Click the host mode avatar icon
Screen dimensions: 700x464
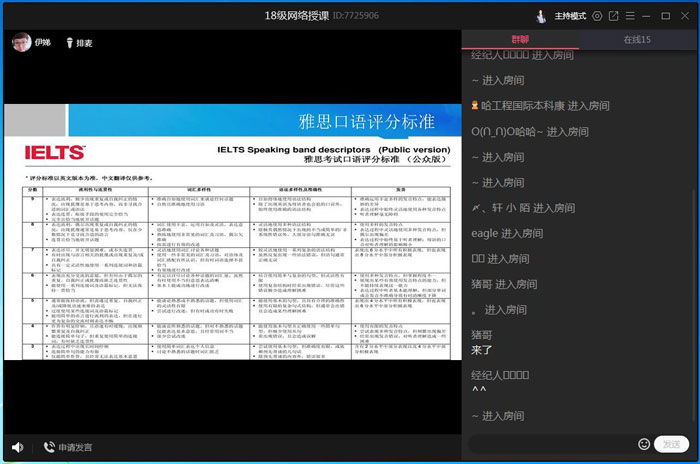541,17
